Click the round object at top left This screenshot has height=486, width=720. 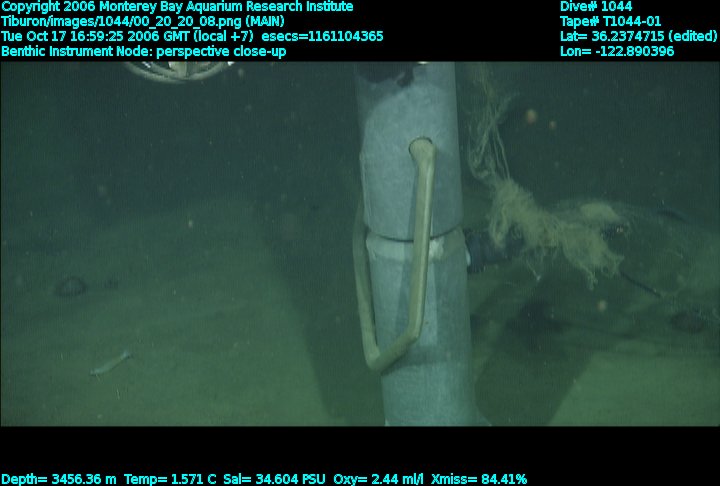[x=175, y=69]
